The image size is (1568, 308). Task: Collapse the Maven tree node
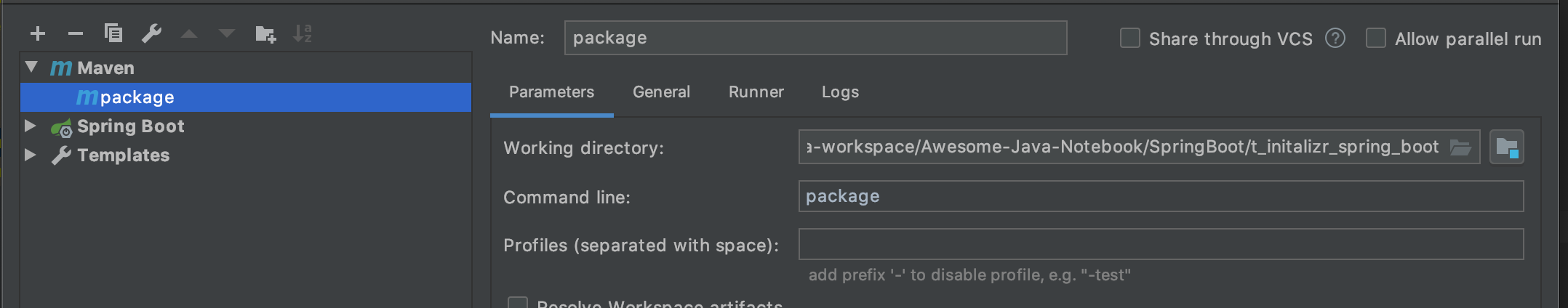(31, 68)
